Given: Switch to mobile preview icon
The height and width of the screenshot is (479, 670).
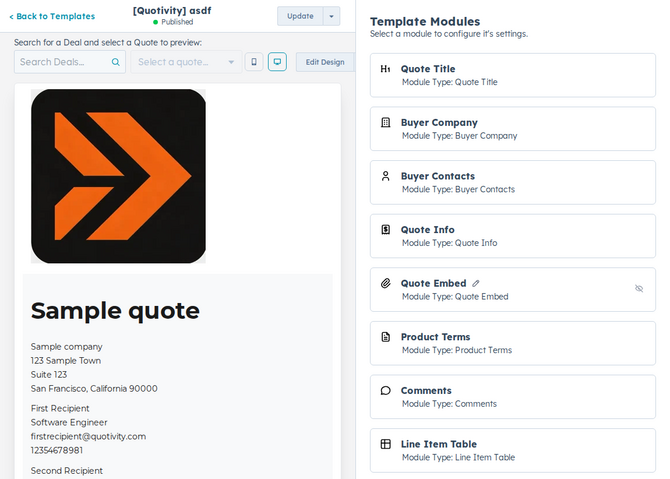Looking at the screenshot, I should [x=254, y=62].
